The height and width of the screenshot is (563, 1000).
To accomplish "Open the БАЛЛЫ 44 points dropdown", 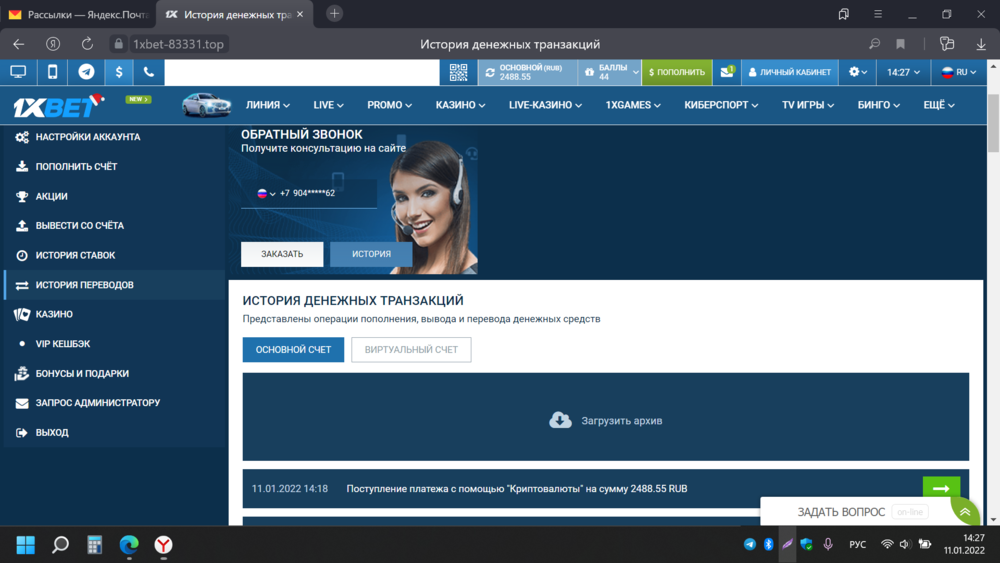I will (610, 72).
